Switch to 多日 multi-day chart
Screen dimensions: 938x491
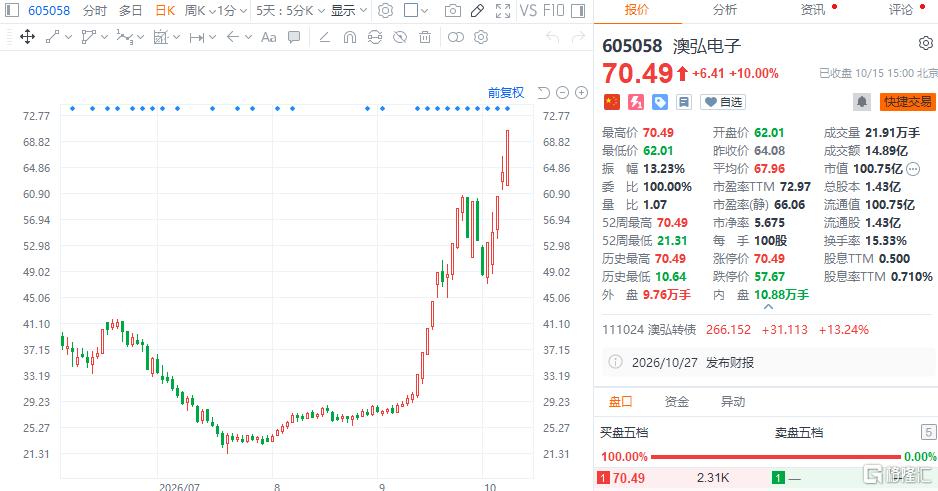coord(130,10)
